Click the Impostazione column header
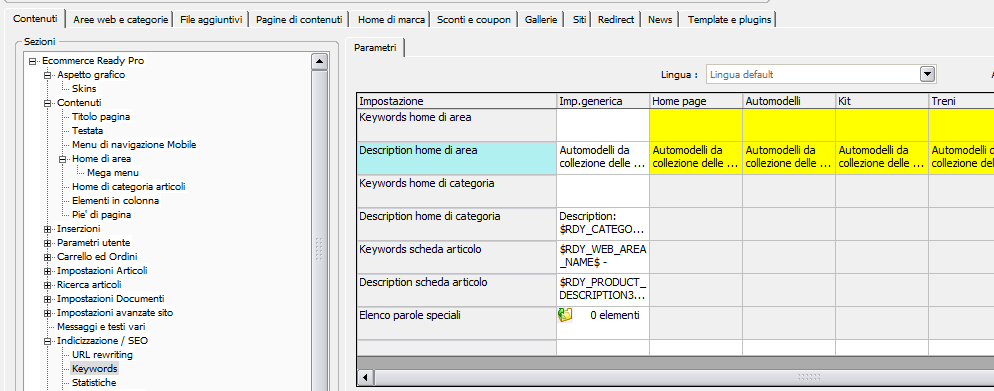 pyautogui.click(x=456, y=101)
